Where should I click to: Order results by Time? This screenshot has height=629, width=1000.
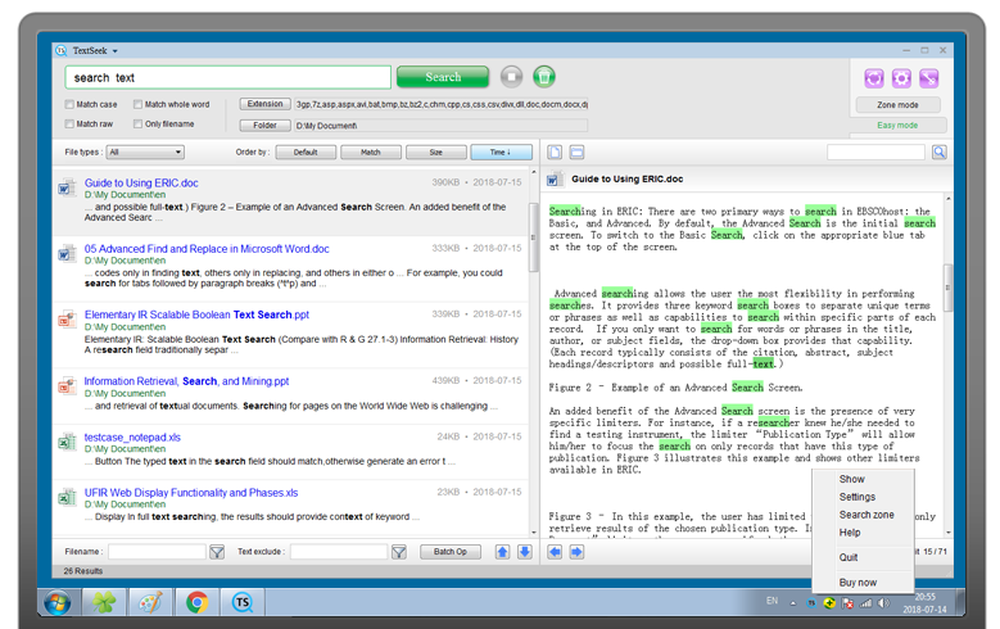[501, 152]
